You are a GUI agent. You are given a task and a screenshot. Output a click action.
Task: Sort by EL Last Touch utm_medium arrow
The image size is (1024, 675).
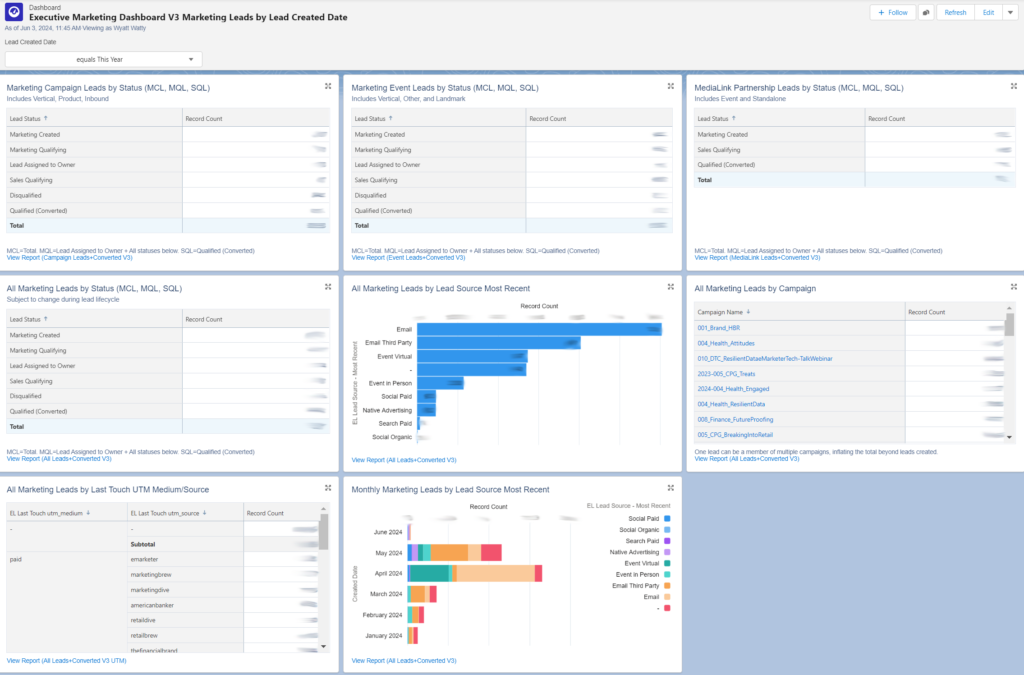pyautogui.click(x=88, y=513)
